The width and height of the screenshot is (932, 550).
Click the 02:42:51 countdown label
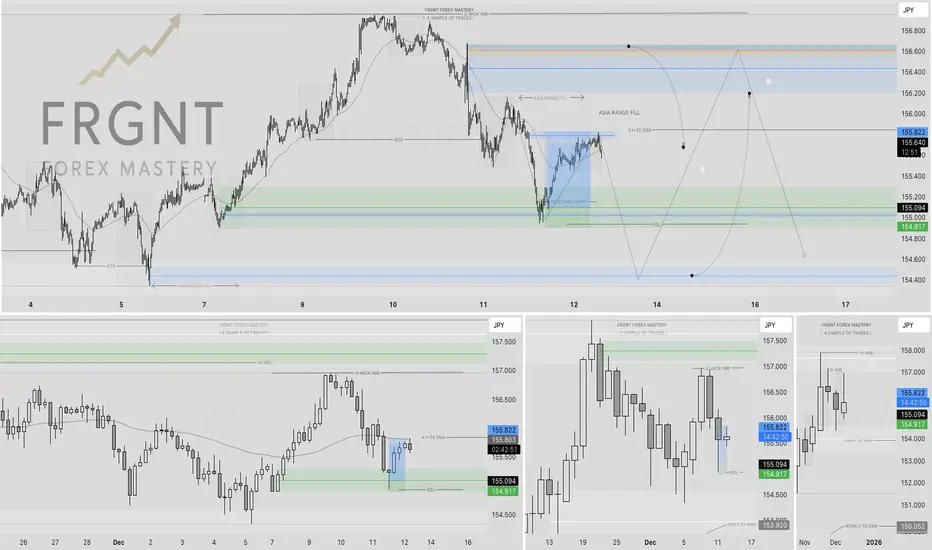coord(503,450)
